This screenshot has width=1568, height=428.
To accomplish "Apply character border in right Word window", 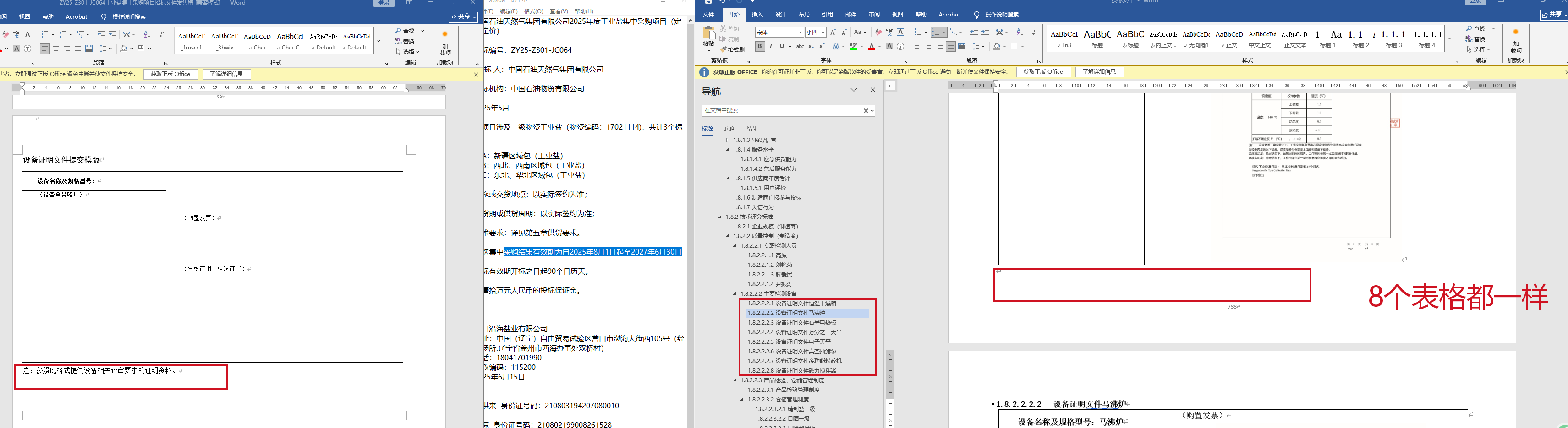I will coord(901,32).
